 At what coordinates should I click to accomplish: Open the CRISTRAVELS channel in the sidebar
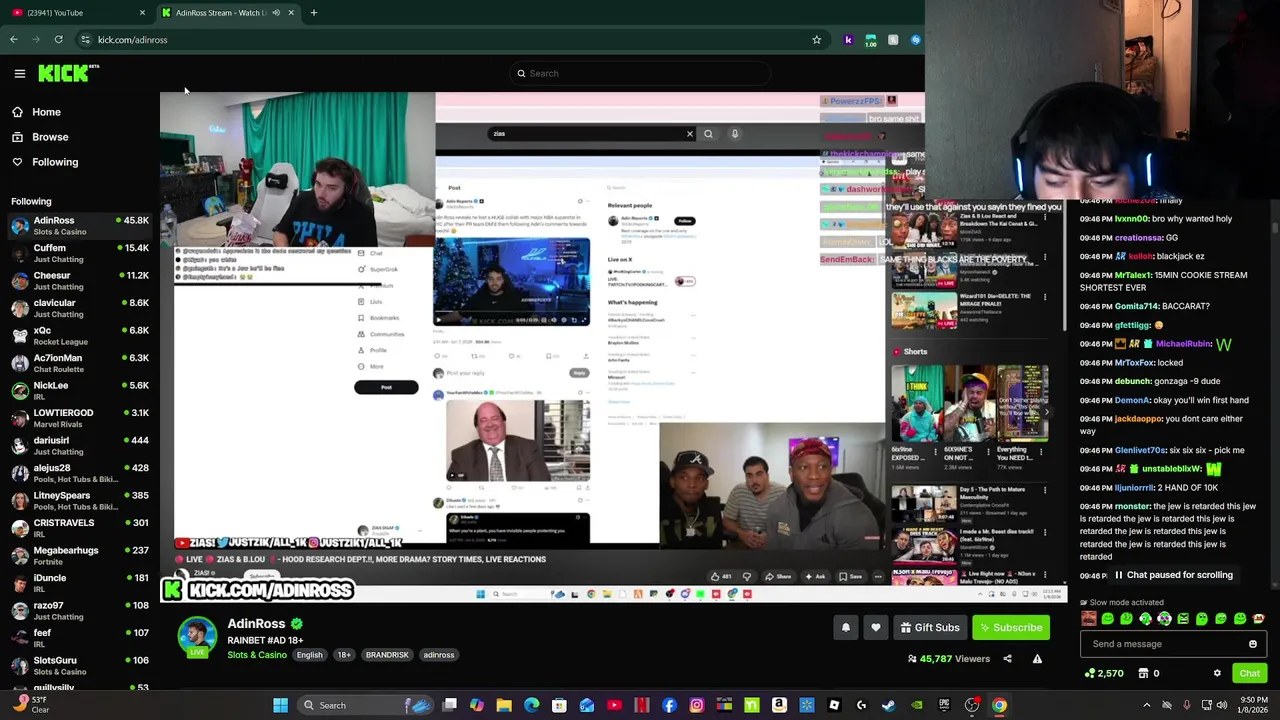tap(80, 528)
